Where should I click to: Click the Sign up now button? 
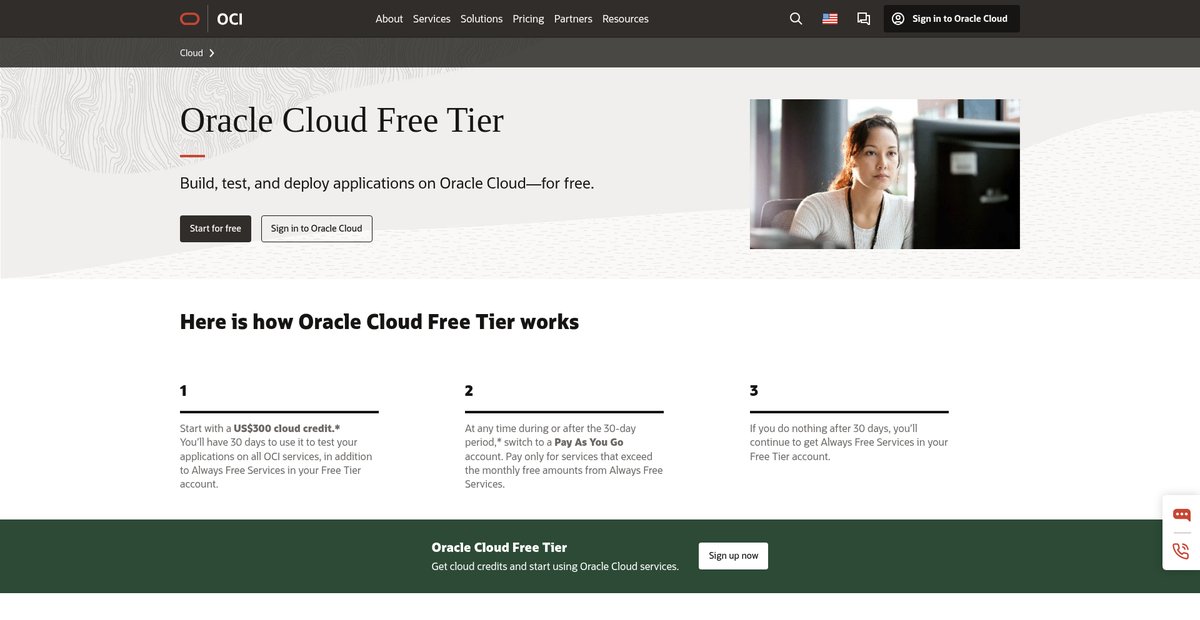(733, 556)
